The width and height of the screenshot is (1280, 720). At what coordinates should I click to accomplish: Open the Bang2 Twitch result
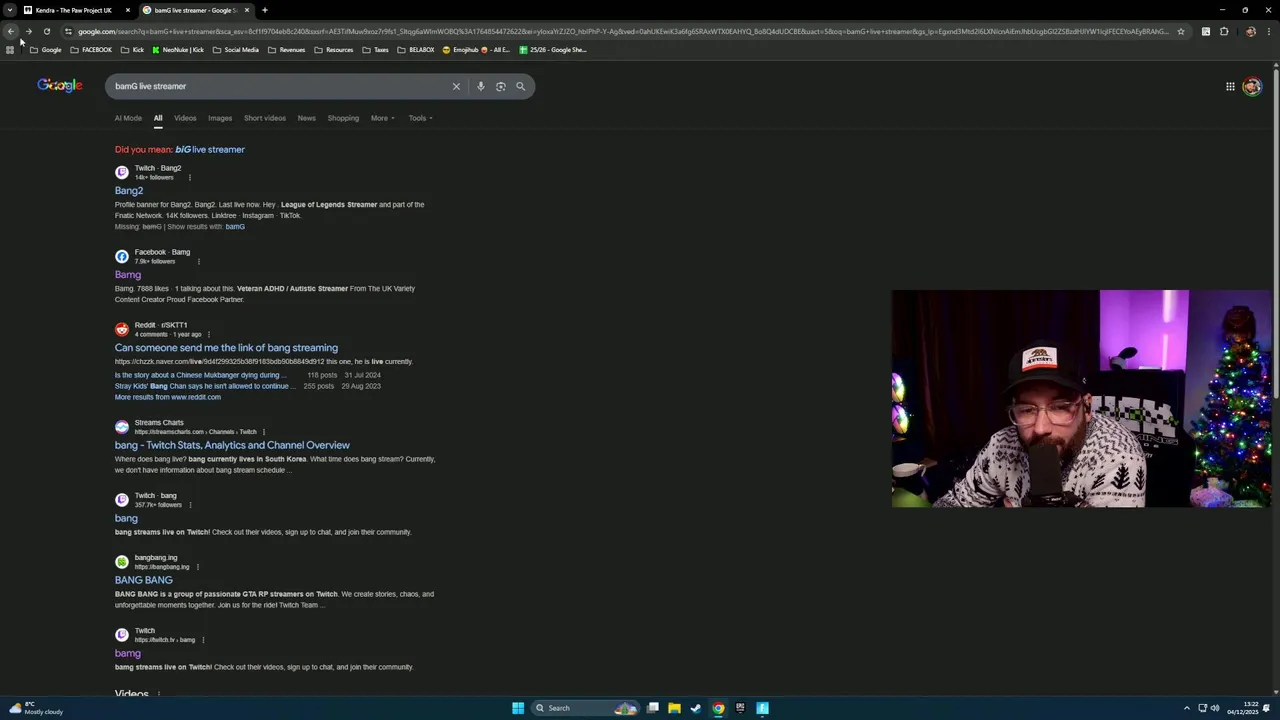point(129,190)
